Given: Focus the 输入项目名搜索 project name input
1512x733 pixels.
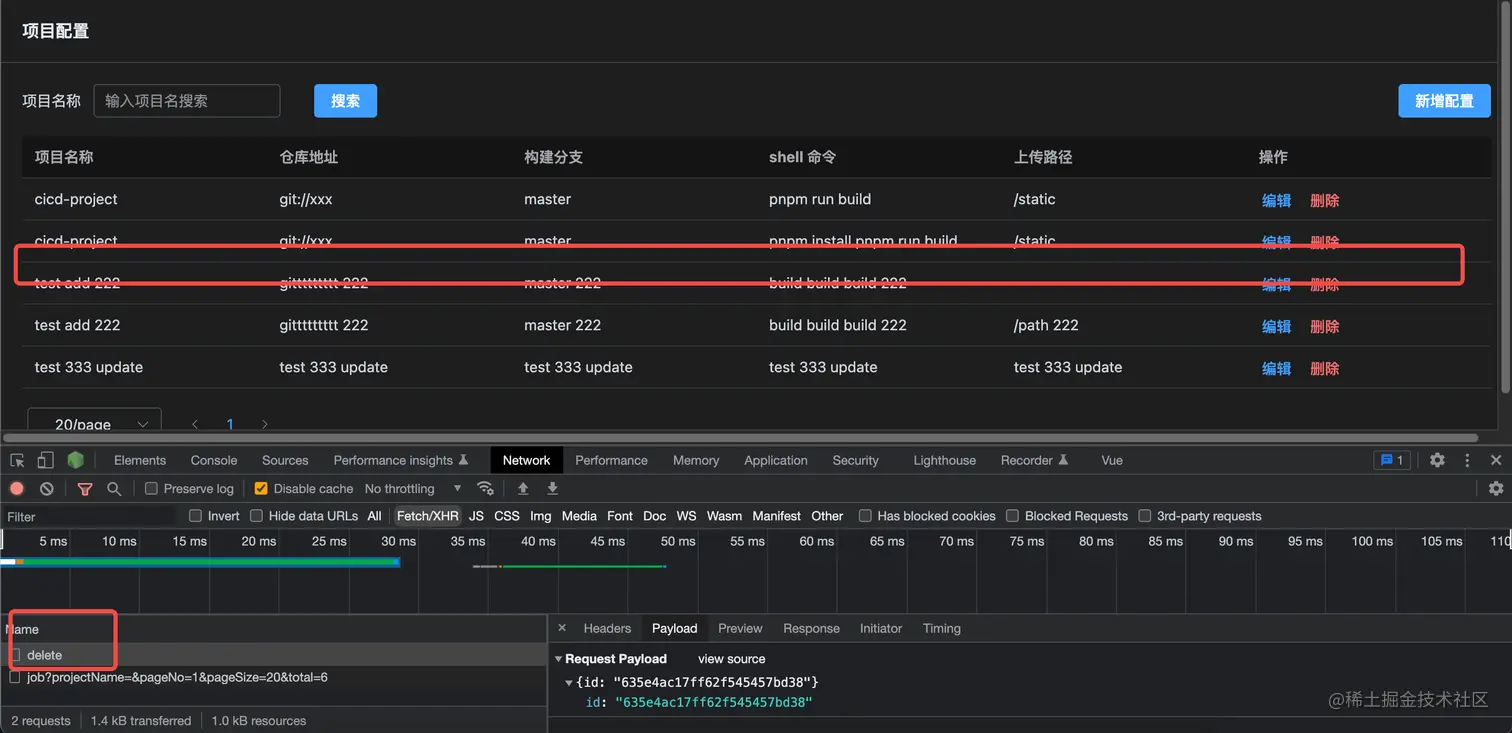Looking at the screenshot, I should pos(187,101).
